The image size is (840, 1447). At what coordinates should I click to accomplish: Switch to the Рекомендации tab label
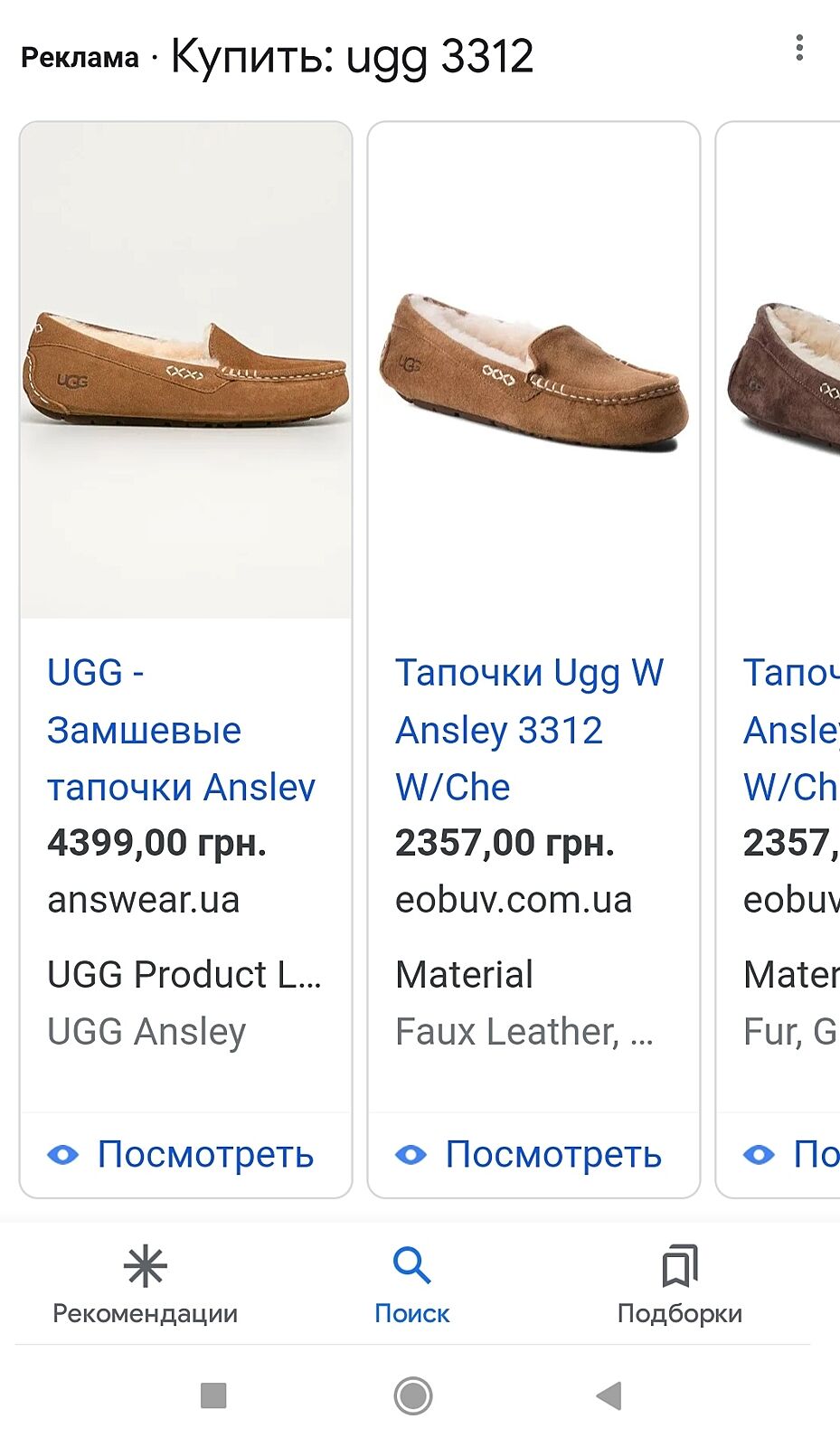(145, 1313)
